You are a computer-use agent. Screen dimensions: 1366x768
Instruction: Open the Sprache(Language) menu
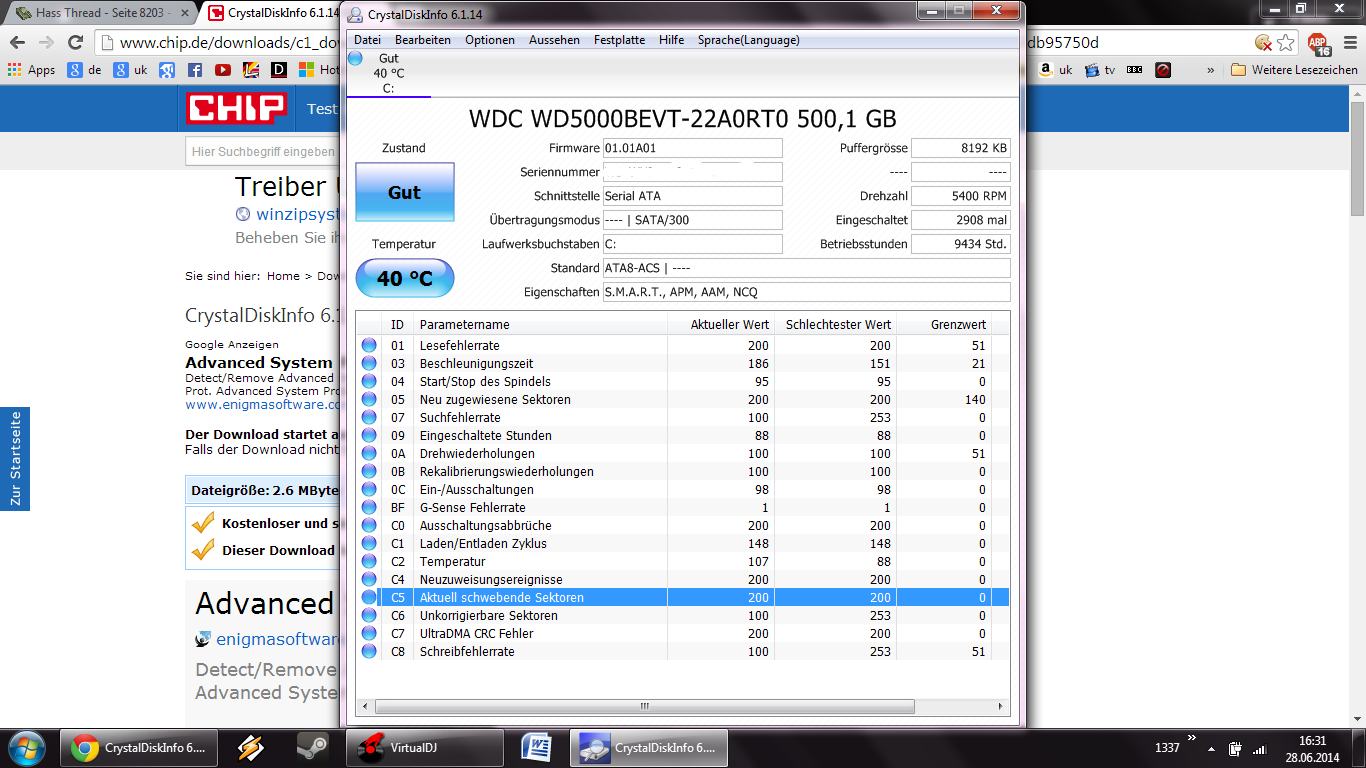tap(749, 40)
